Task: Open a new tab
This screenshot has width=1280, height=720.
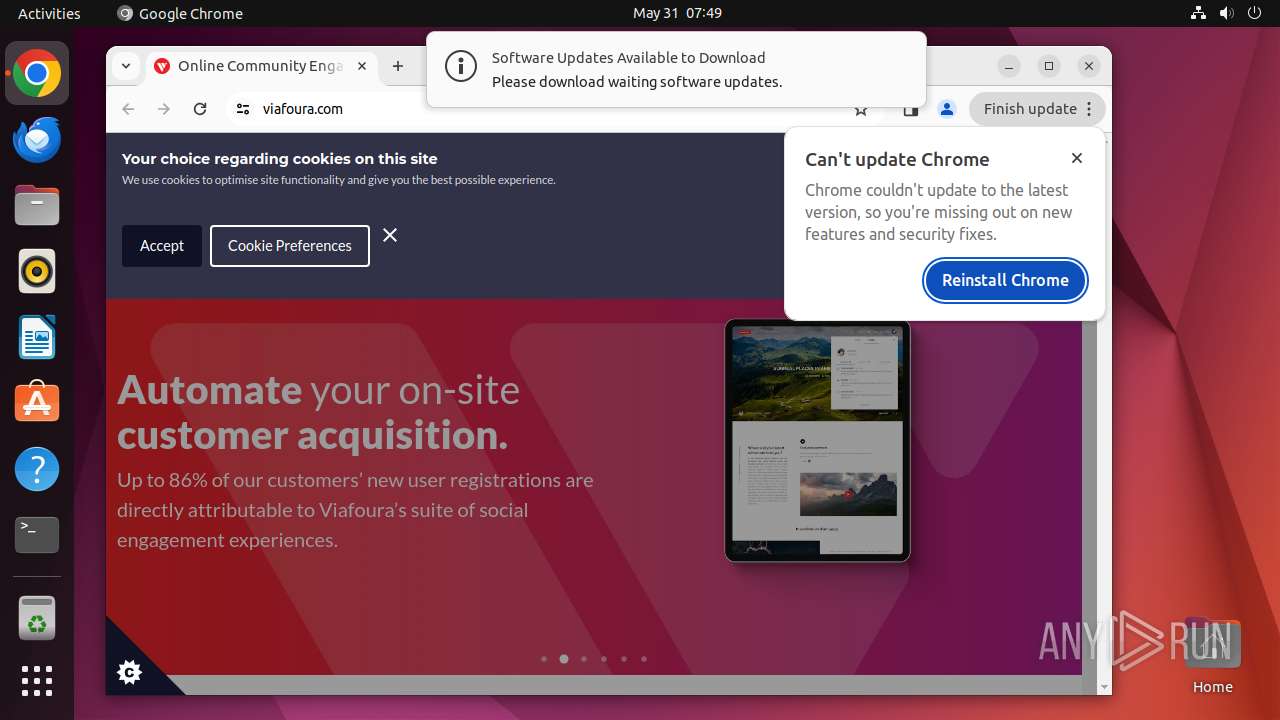Action: [398, 66]
